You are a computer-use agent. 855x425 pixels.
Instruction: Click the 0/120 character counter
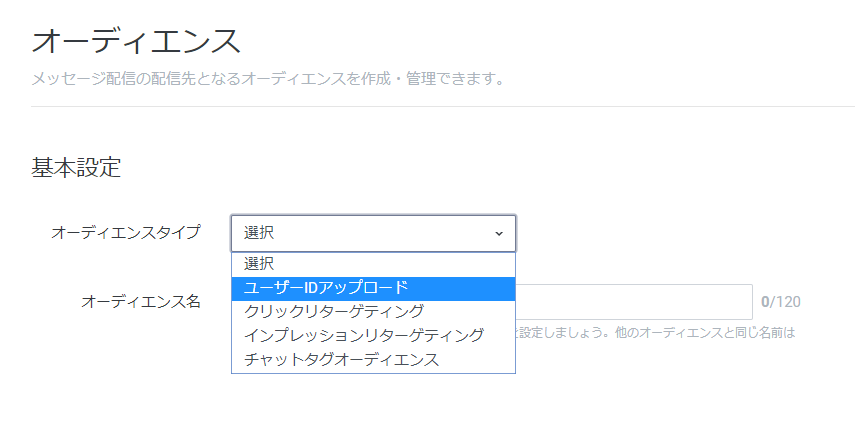click(x=781, y=302)
